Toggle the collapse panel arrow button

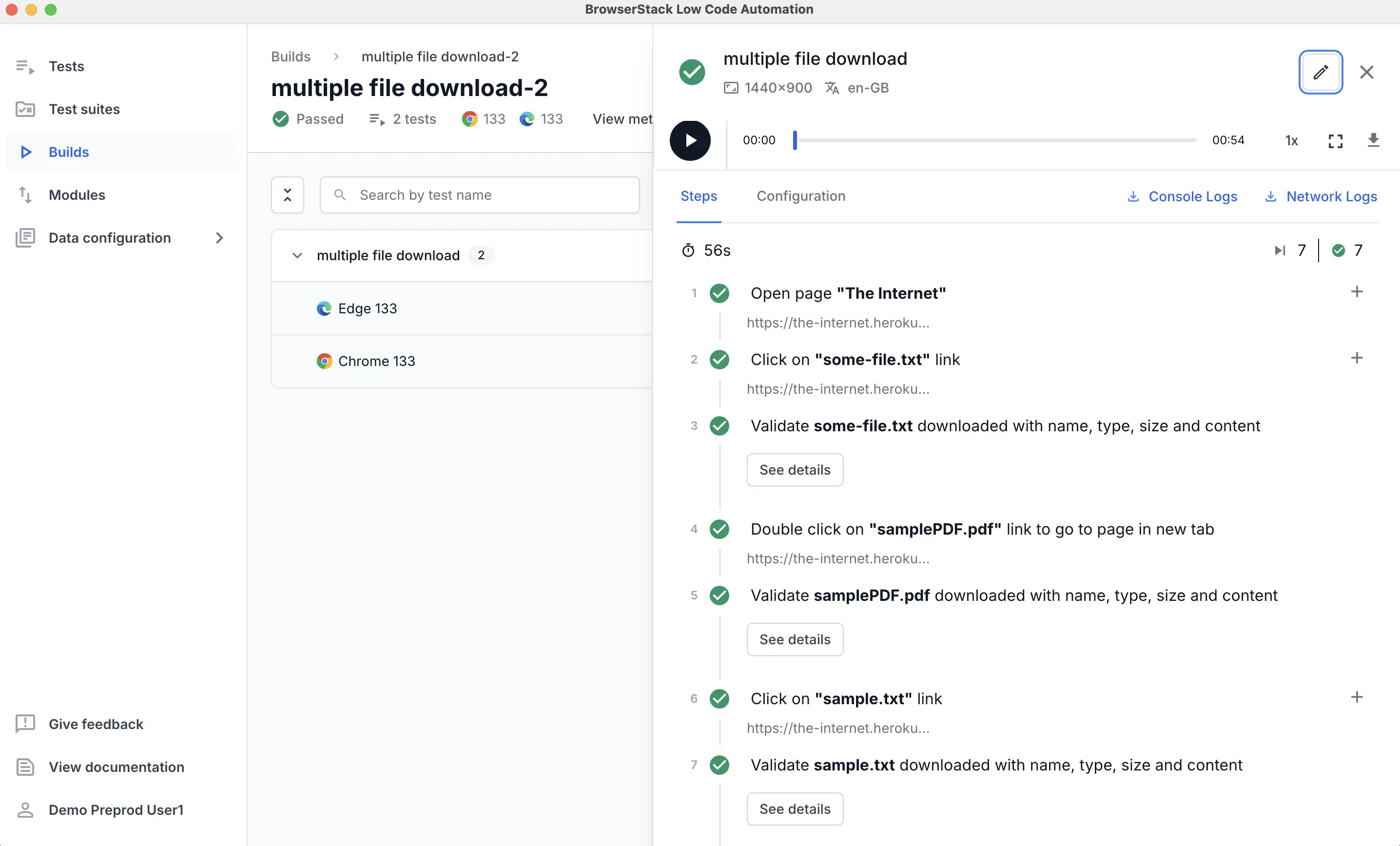287,194
